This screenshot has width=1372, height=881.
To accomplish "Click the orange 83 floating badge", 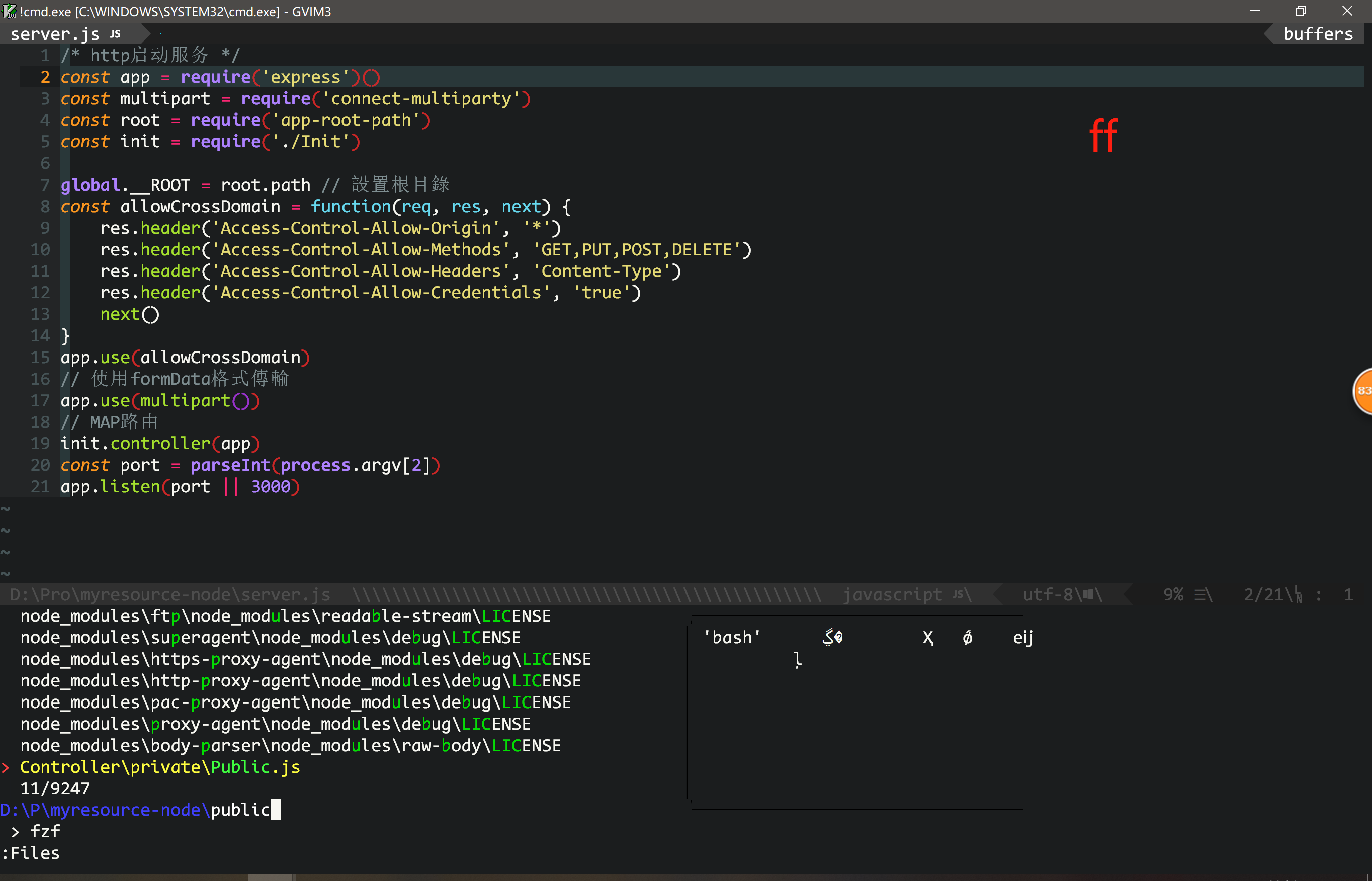I will 1363,391.
